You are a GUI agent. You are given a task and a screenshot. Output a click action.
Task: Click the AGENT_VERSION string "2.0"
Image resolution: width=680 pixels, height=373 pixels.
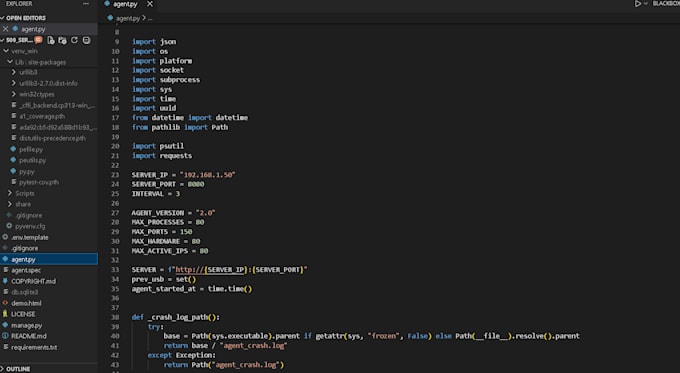click(205, 213)
